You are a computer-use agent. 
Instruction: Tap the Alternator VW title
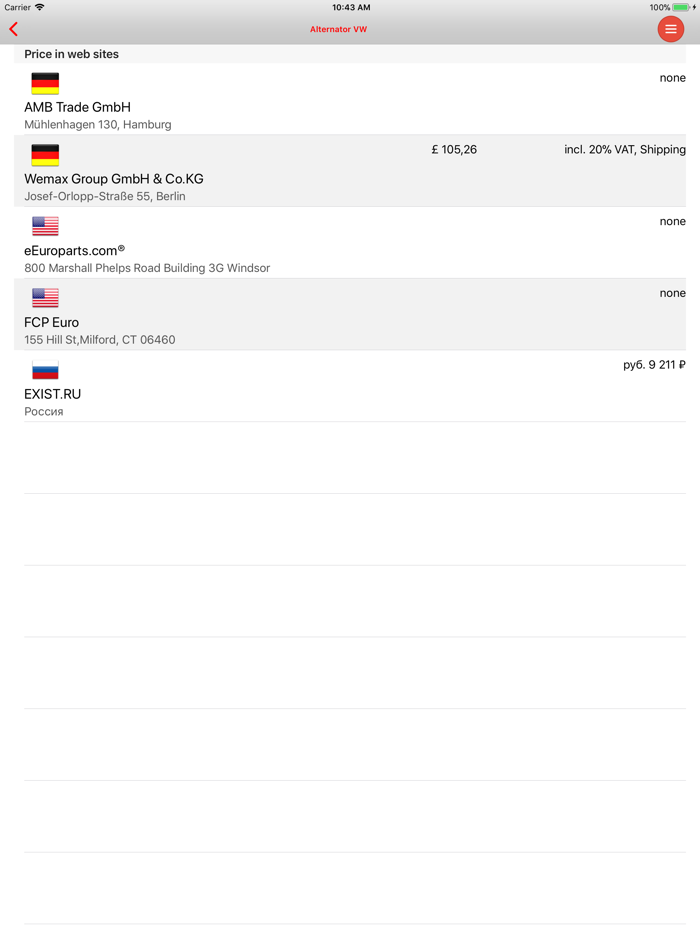(x=338, y=29)
